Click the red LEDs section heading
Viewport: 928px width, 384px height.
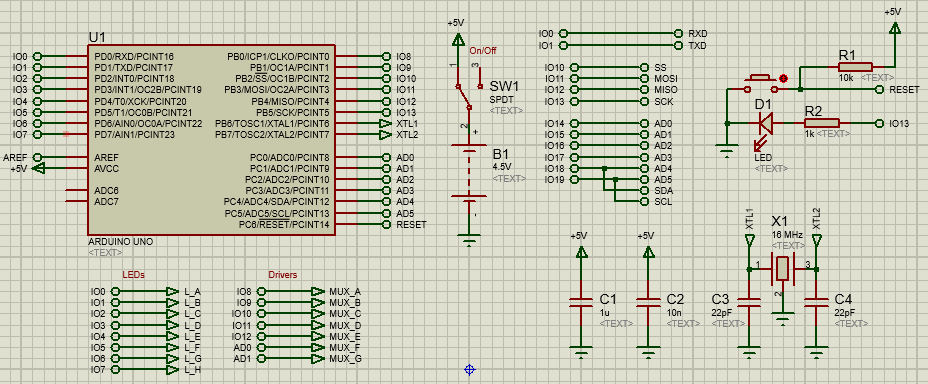coord(133,275)
